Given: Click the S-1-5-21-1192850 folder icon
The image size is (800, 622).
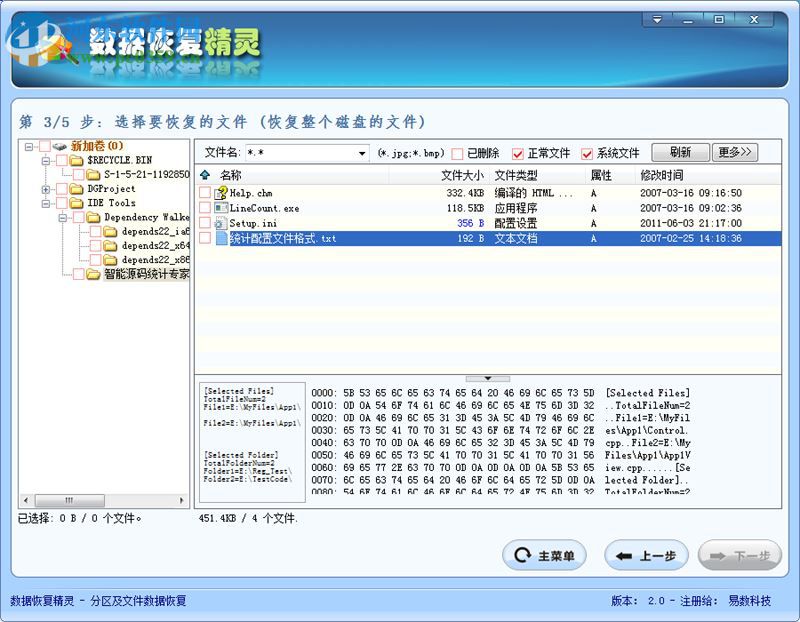Looking at the screenshot, I should tap(93, 175).
